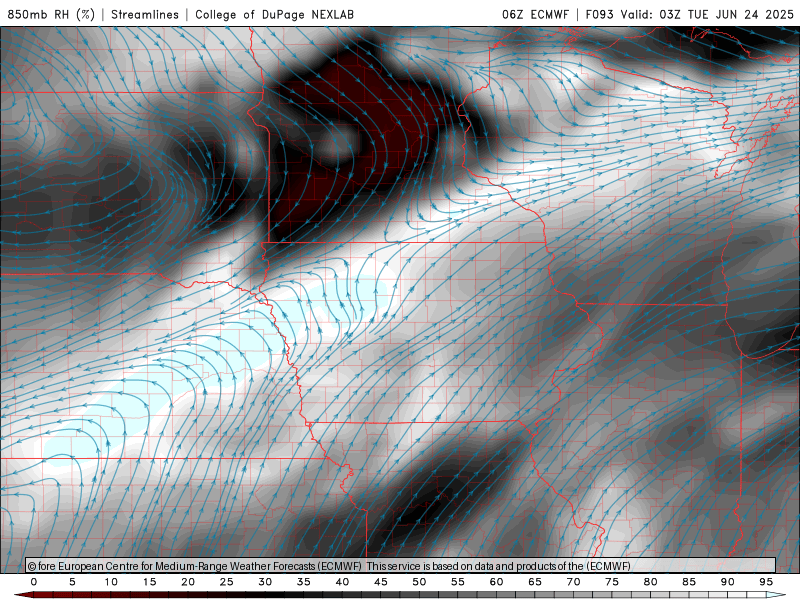Image resolution: width=800 pixels, height=600 pixels.
Task: Click the "0" value on color scale
Action: [x=34, y=582]
